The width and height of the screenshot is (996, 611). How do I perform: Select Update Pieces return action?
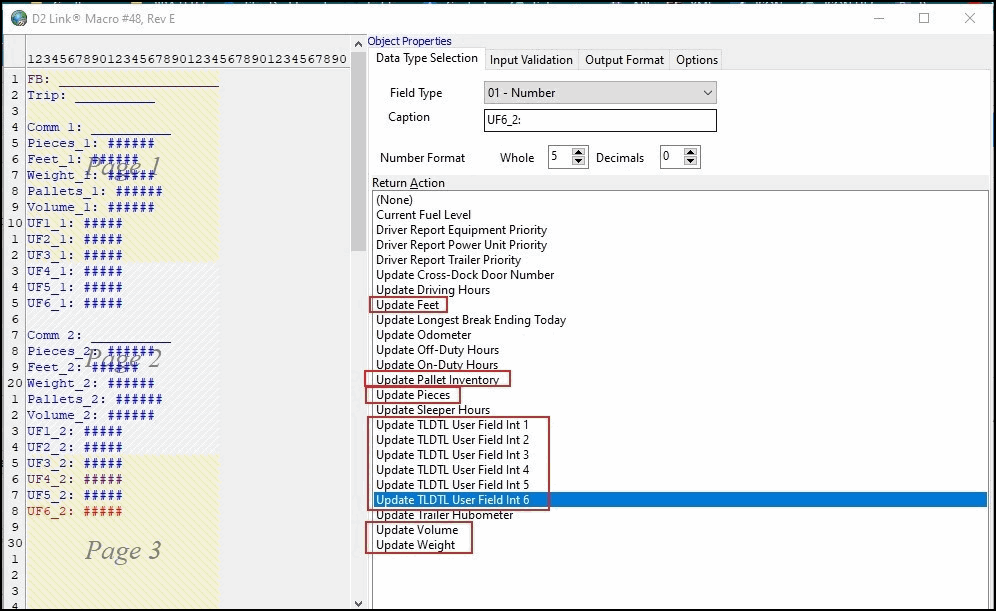tap(413, 395)
